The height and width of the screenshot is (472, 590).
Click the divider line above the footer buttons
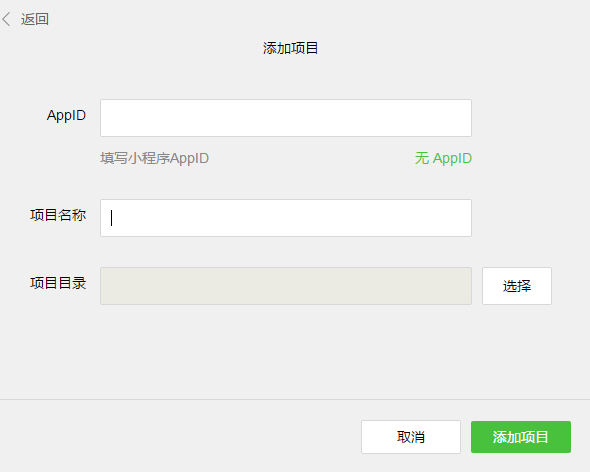pyautogui.click(x=295, y=399)
